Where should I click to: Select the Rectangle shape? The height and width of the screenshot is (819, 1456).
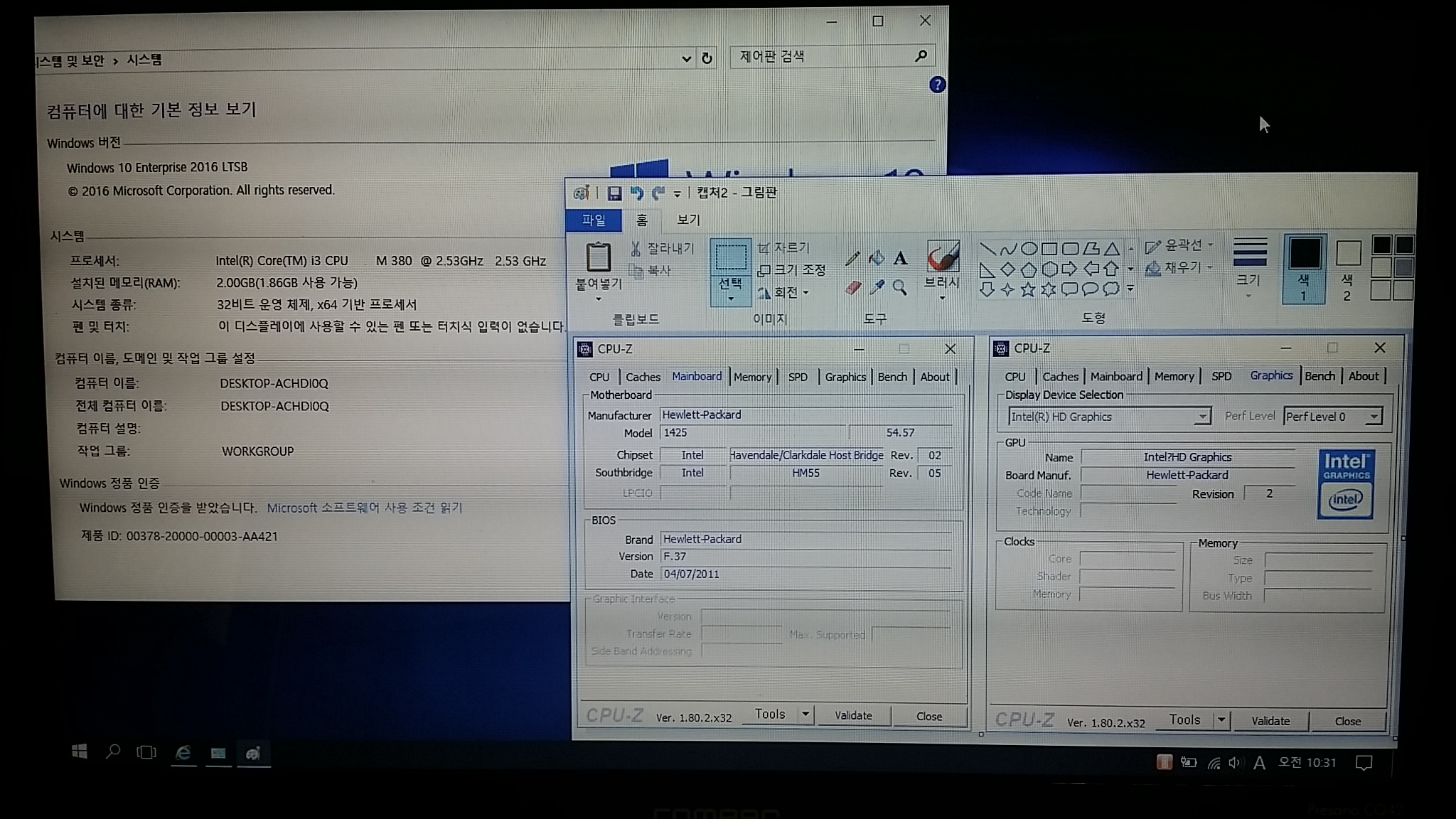(1049, 249)
